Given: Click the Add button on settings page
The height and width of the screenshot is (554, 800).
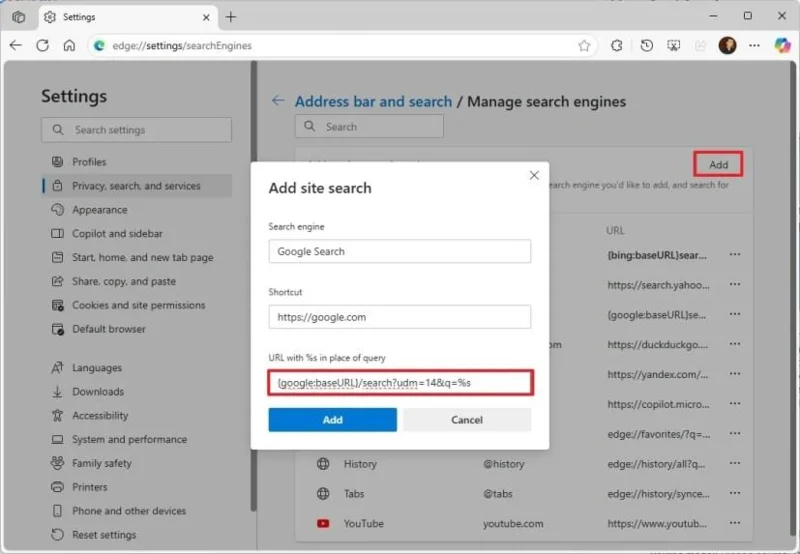Looking at the screenshot, I should [718, 164].
